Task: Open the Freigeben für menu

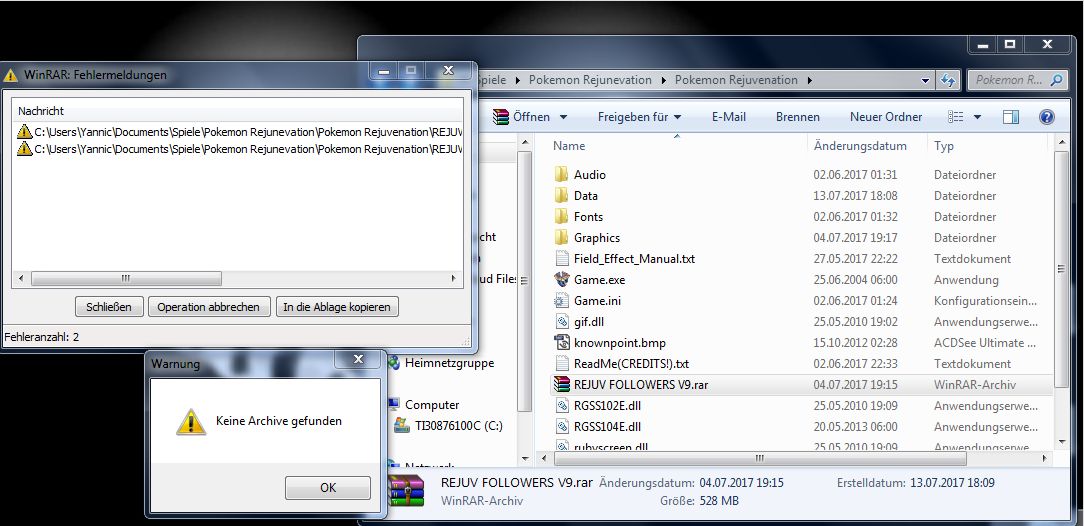Action: (639, 117)
